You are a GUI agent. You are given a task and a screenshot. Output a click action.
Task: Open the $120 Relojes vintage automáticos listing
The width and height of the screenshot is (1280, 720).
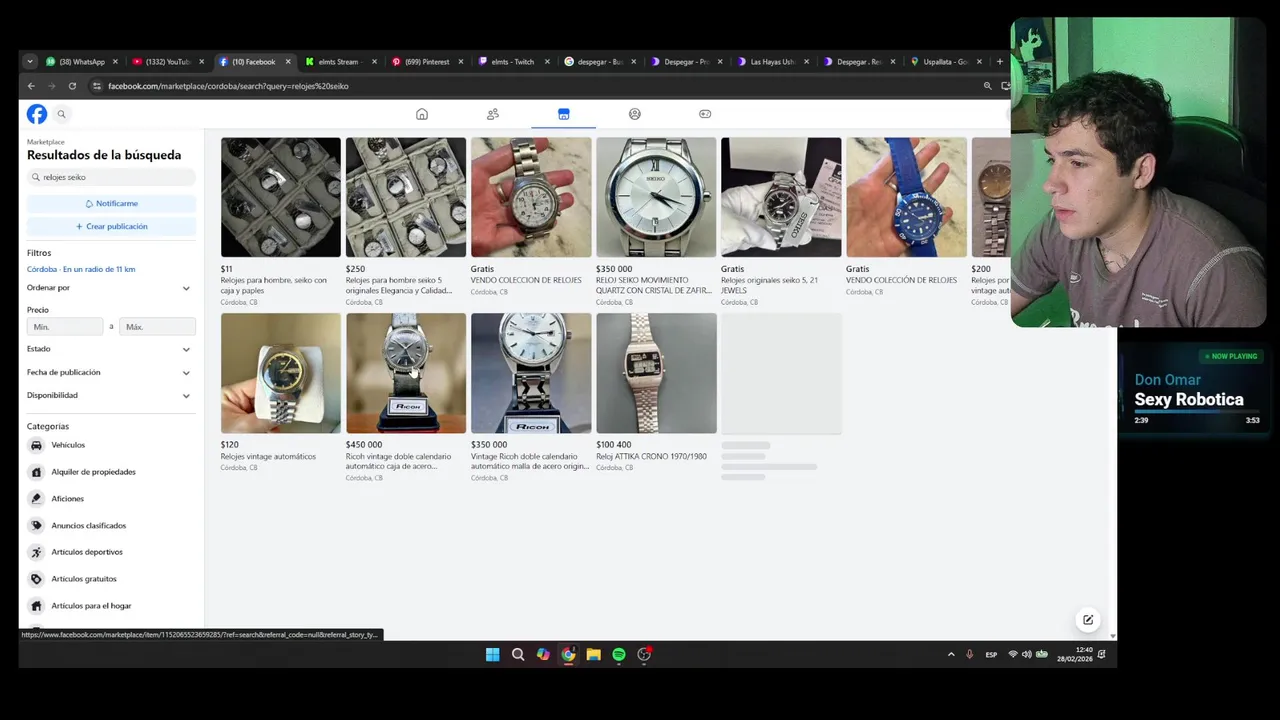tap(281, 392)
